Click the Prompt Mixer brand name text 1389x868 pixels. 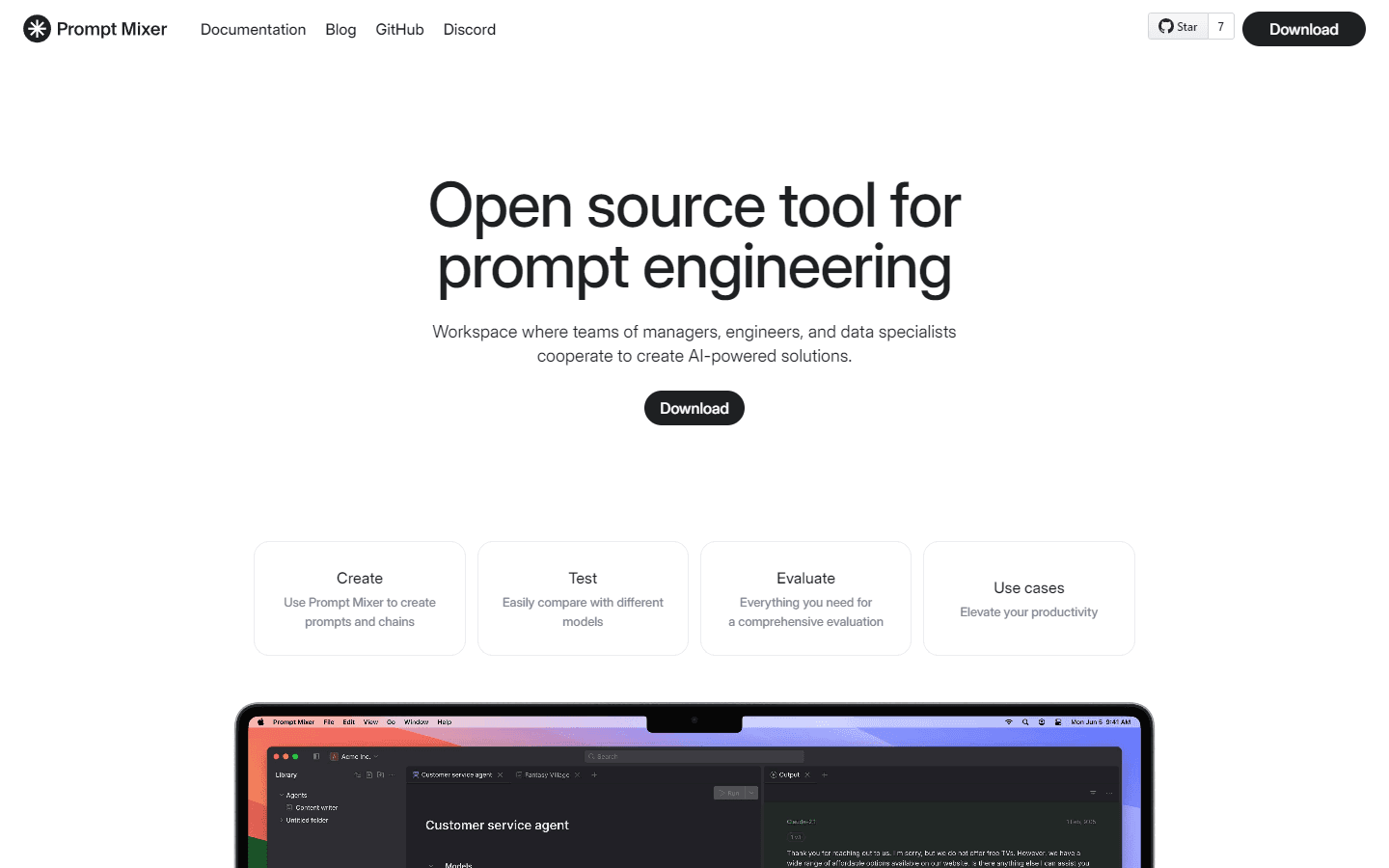[112, 29]
